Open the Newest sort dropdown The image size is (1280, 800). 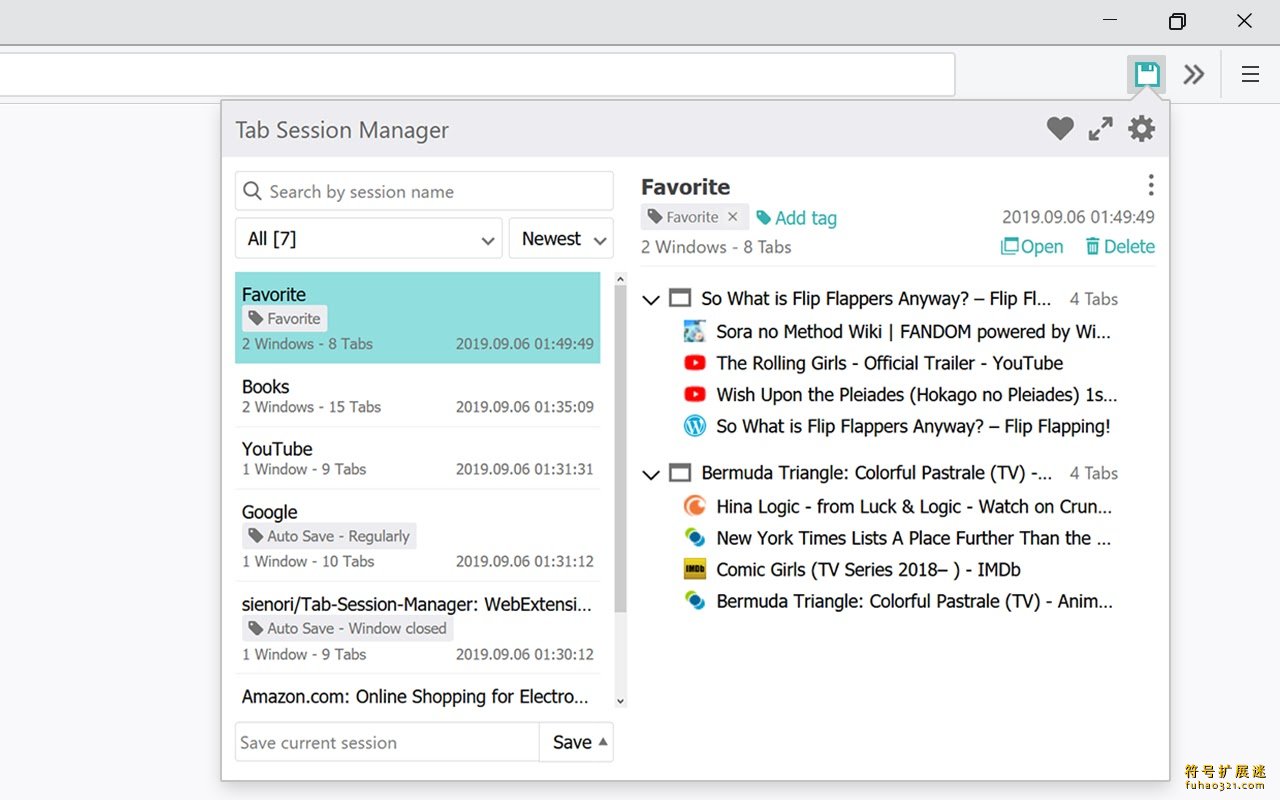pyautogui.click(x=561, y=238)
